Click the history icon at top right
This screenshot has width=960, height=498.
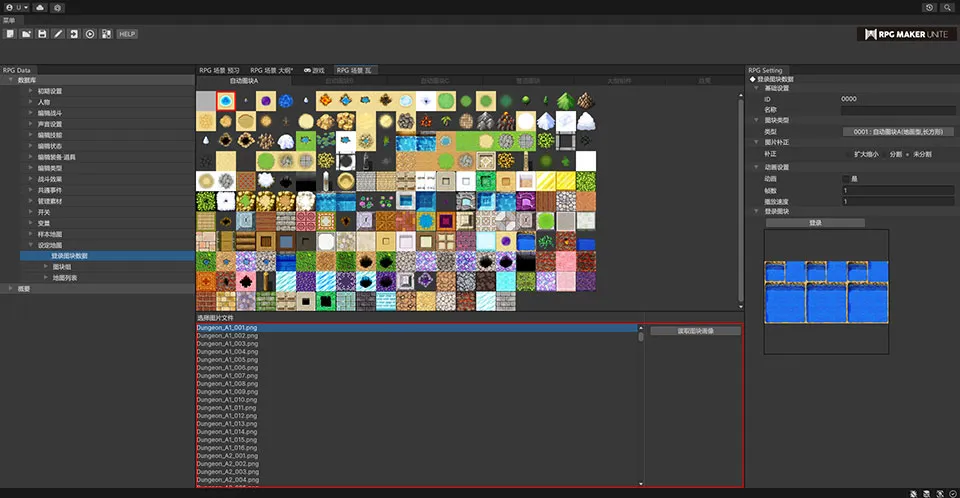[x=930, y=7]
